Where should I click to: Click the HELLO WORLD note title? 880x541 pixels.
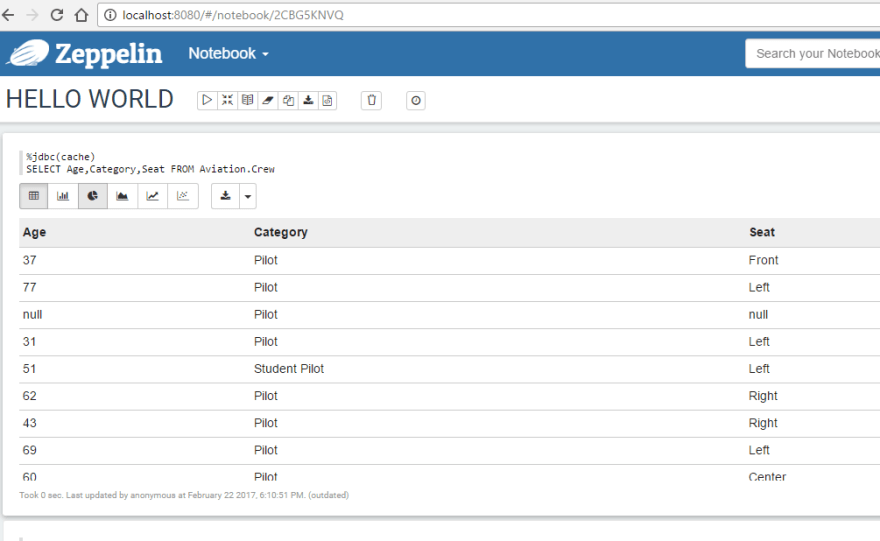(x=90, y=99)
